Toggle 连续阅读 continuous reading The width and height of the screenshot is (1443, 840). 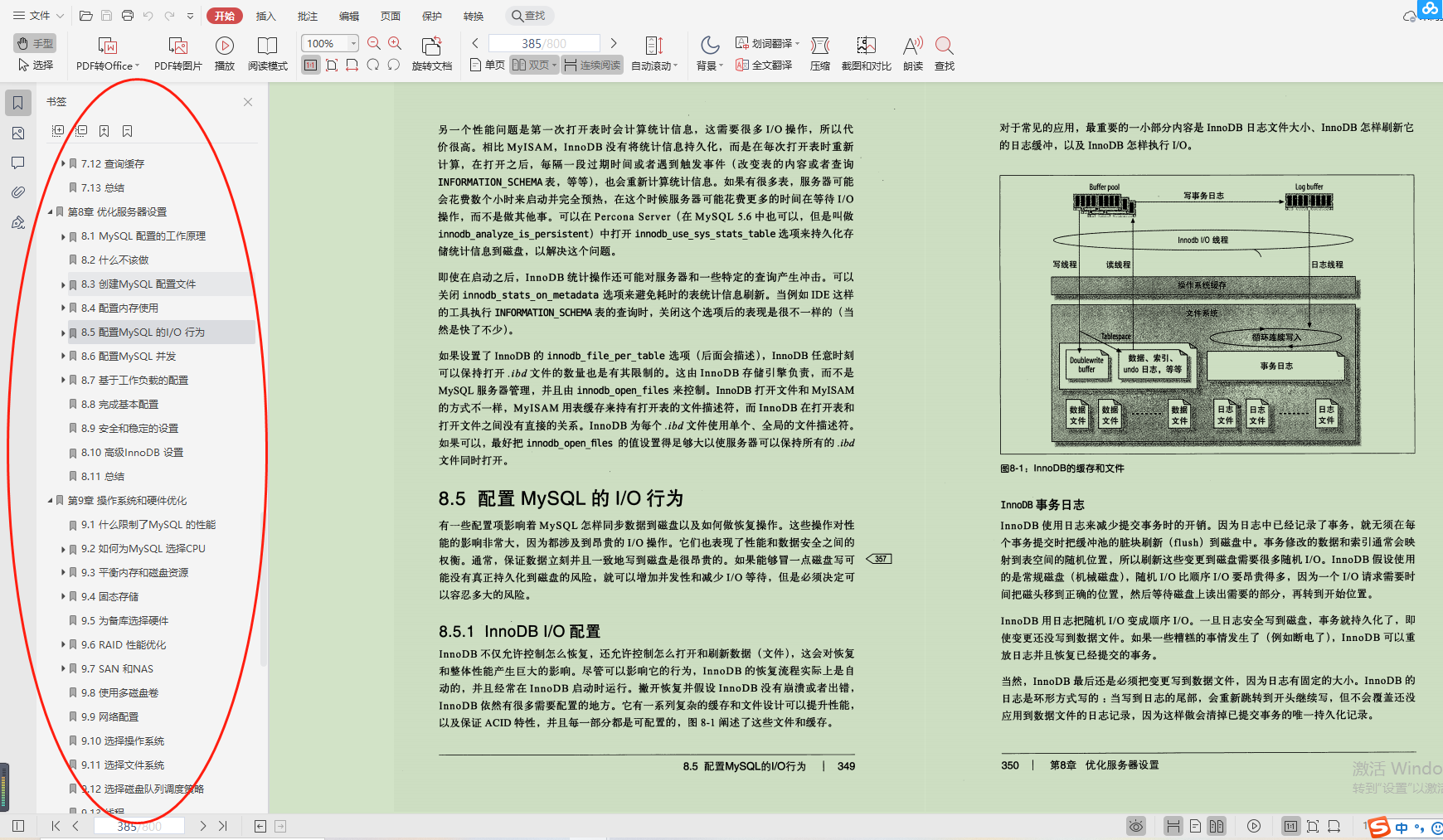click(592, 65)
